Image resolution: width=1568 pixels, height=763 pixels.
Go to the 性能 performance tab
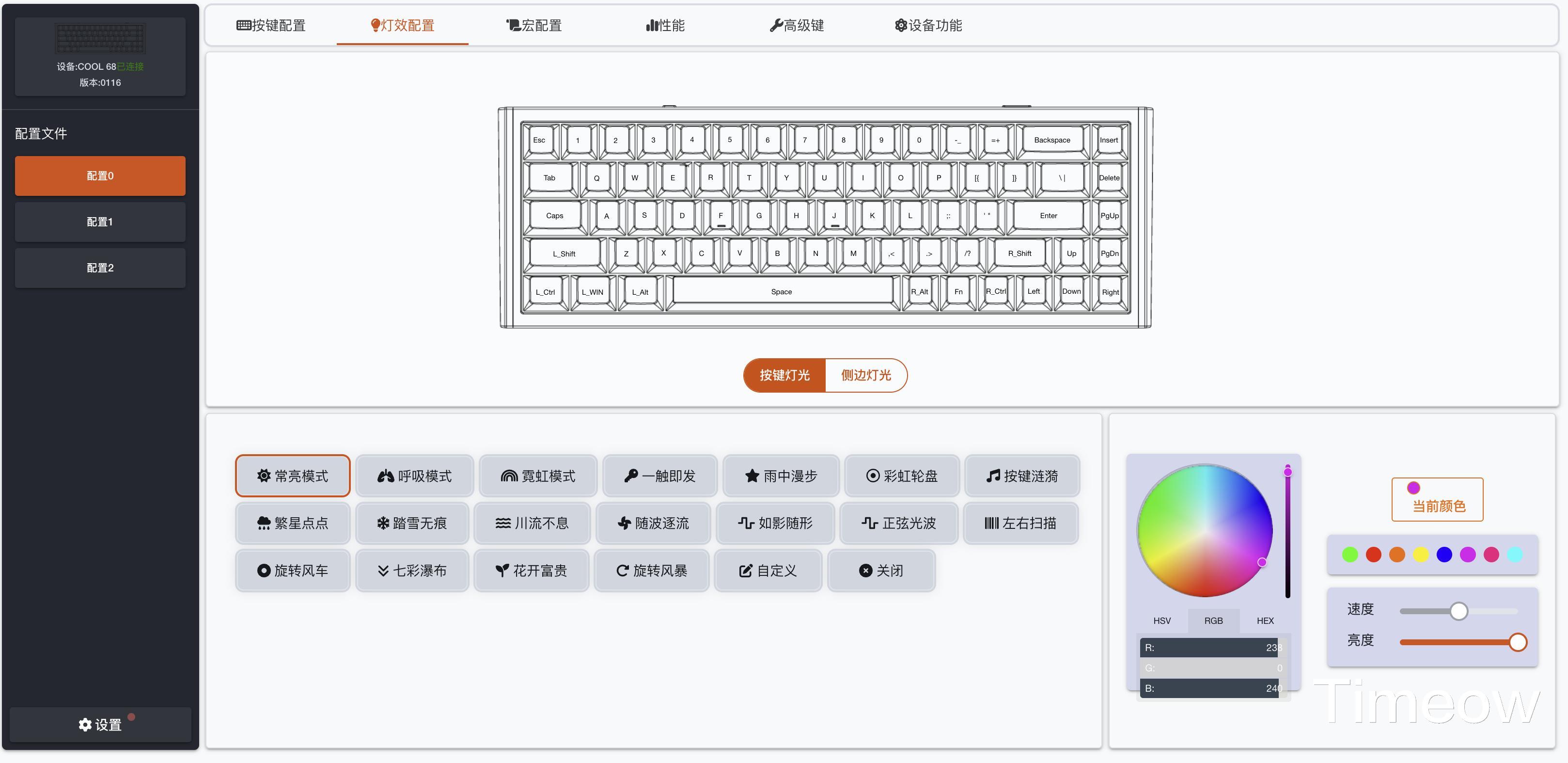(x=665, y=26)
